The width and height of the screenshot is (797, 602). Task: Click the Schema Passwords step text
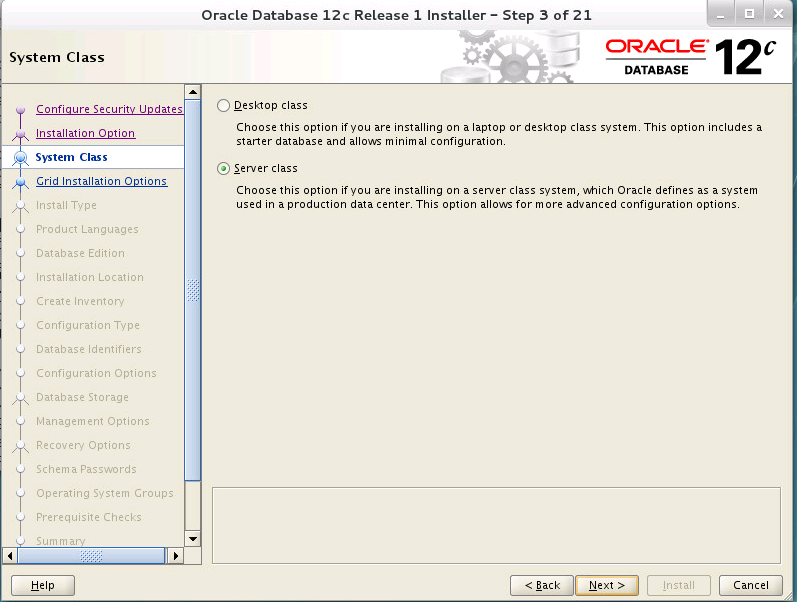click(86, 469)
